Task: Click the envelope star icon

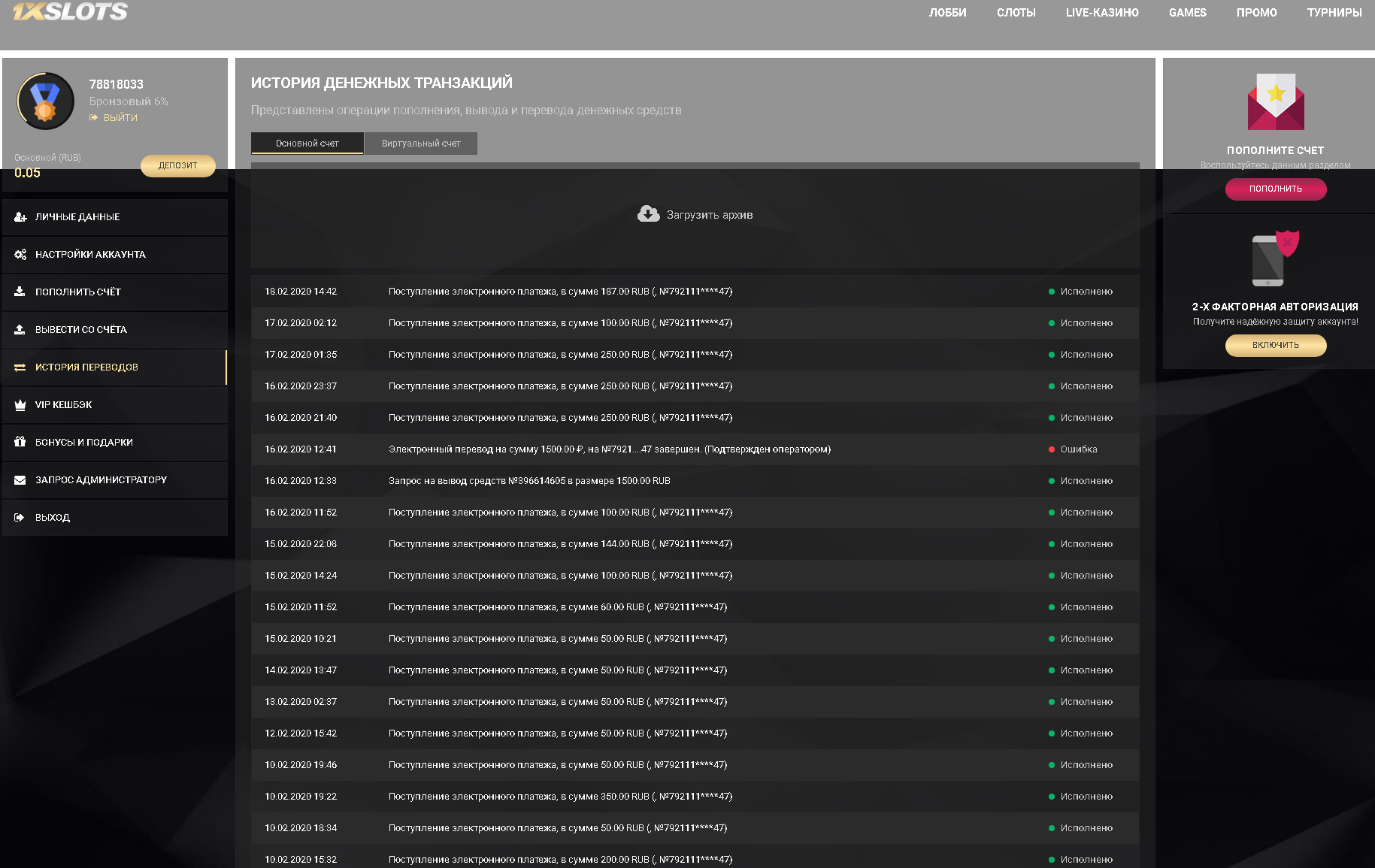Action: pyautogui.click(x=1275, y=102)
